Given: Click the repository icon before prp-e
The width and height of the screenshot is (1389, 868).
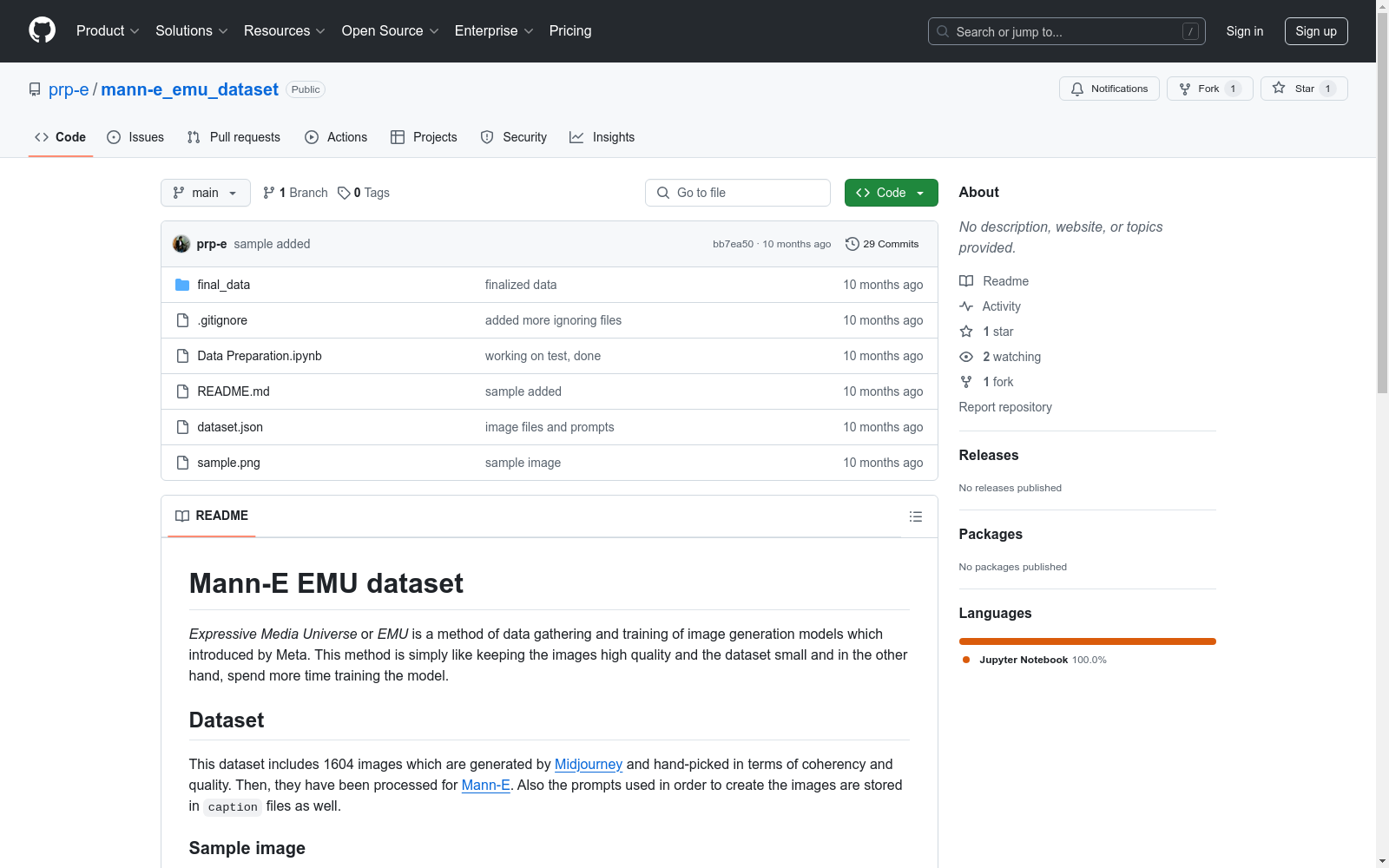Looking at the screenshot, I should click(x=35, y=89).
